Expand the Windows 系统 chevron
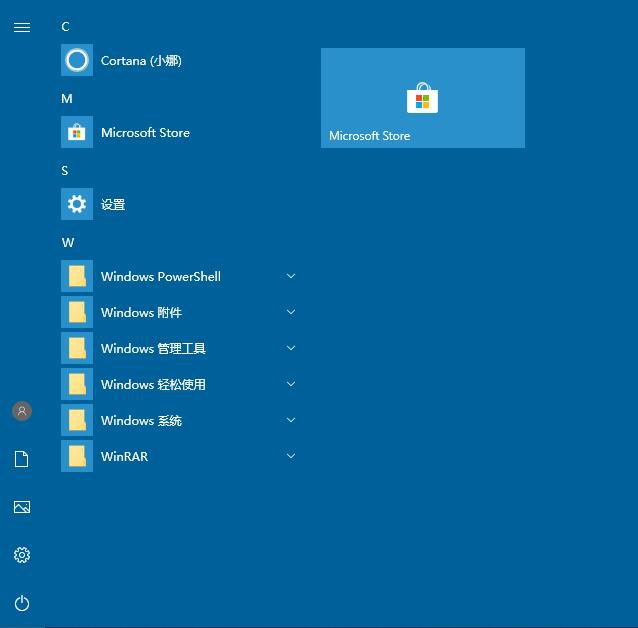Viewport: 638px width, 628px height. pyautogui.click(x=291, y=420)
